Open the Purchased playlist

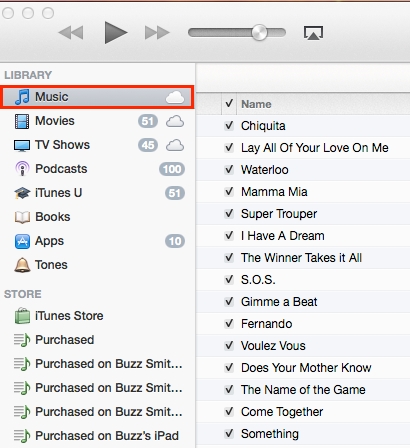point(97,340)
